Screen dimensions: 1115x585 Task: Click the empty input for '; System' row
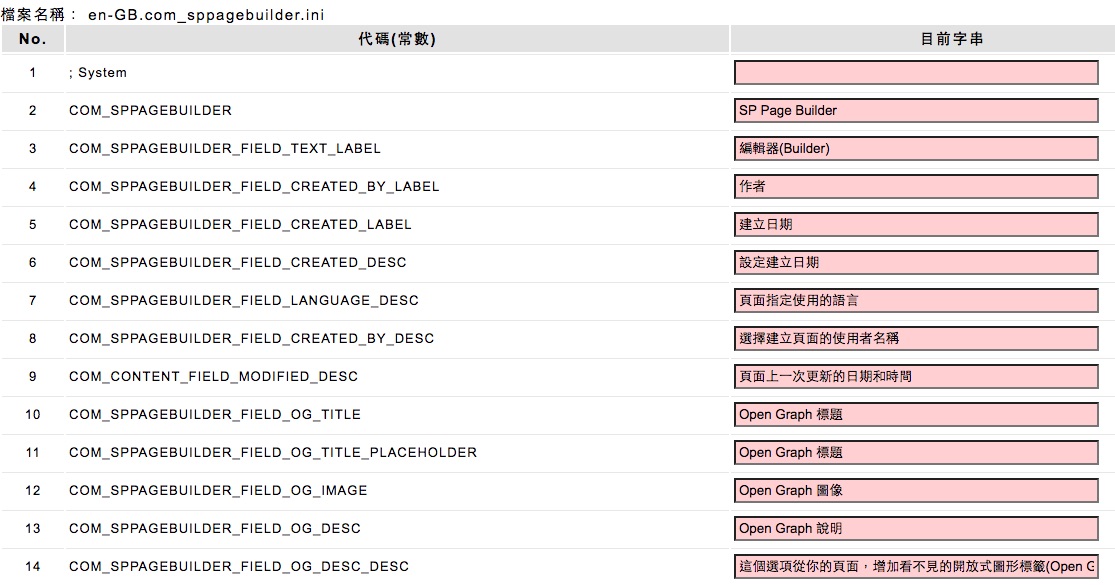coord(916,73)
